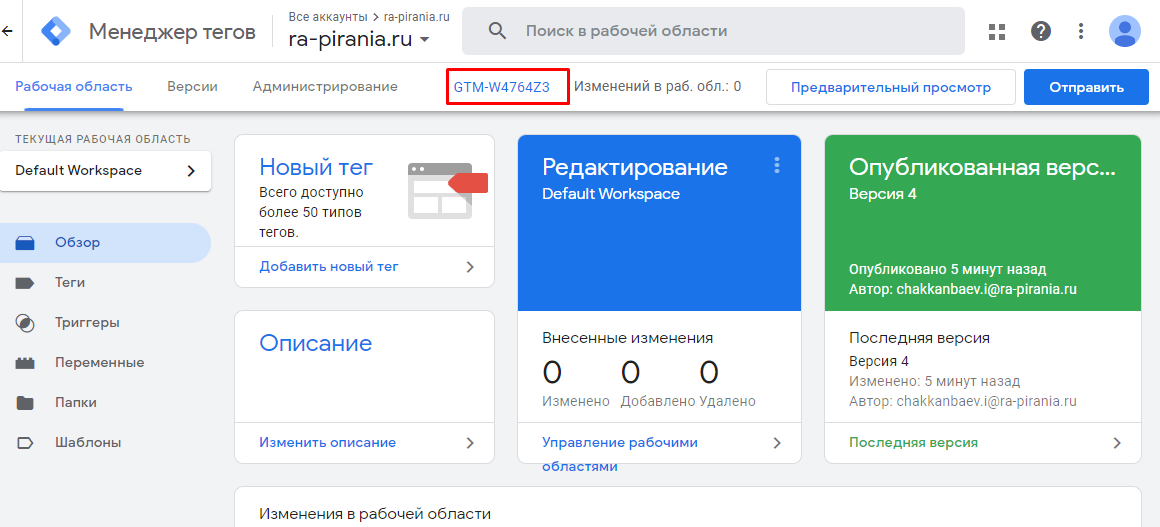Switch to the Версии tab
Screen dimensions: 1160x527
[x=192, y=87]
